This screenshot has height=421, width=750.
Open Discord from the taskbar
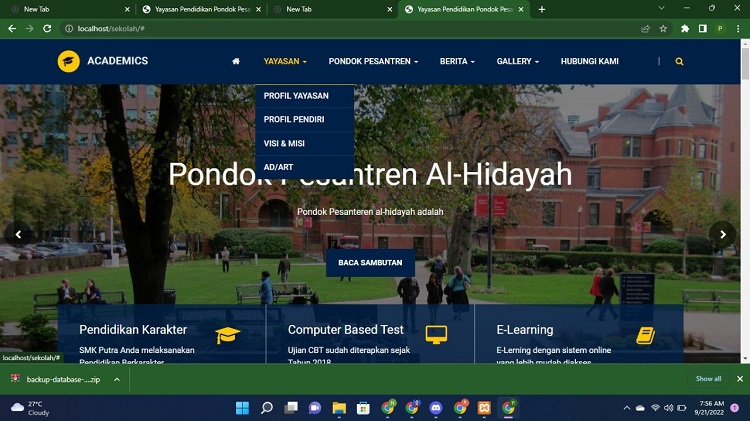436,408
